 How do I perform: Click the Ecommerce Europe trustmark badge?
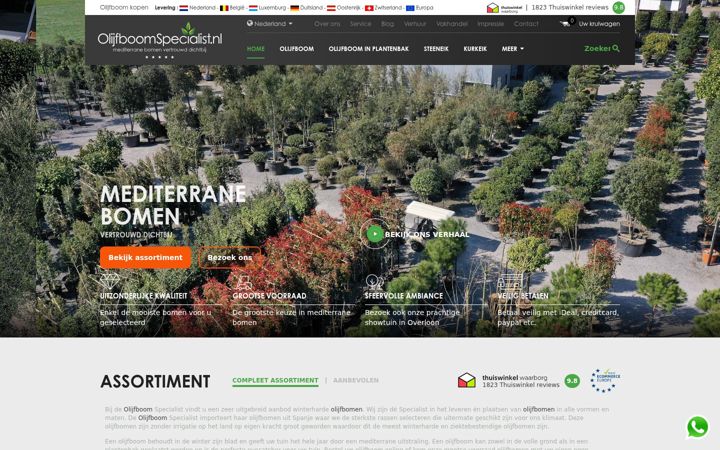coord(605,380)
